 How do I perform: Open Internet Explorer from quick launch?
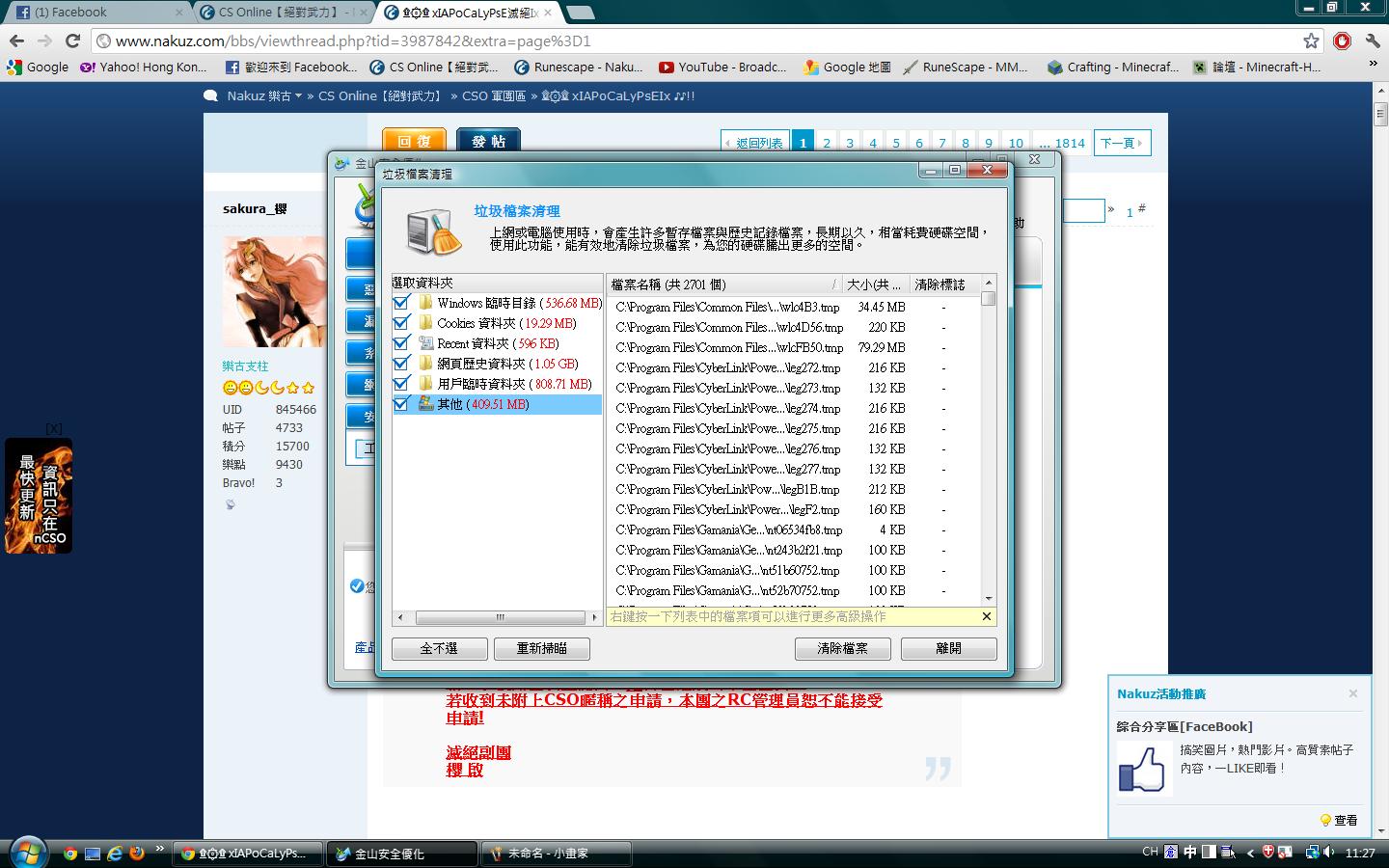pos(115,854)
